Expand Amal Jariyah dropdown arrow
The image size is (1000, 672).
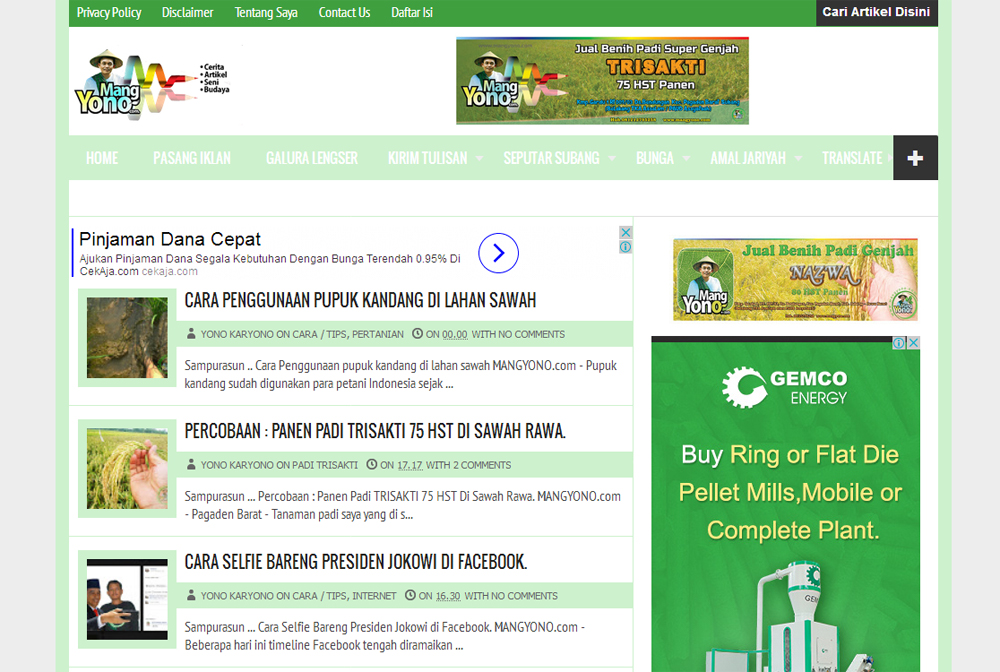point(798,158)
